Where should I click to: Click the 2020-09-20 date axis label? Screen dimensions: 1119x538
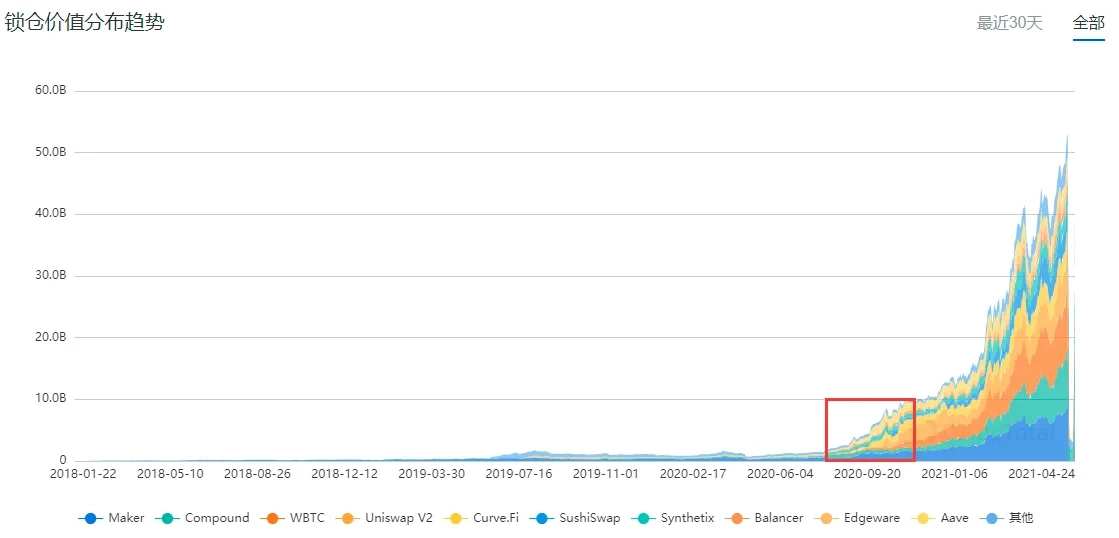867,474
